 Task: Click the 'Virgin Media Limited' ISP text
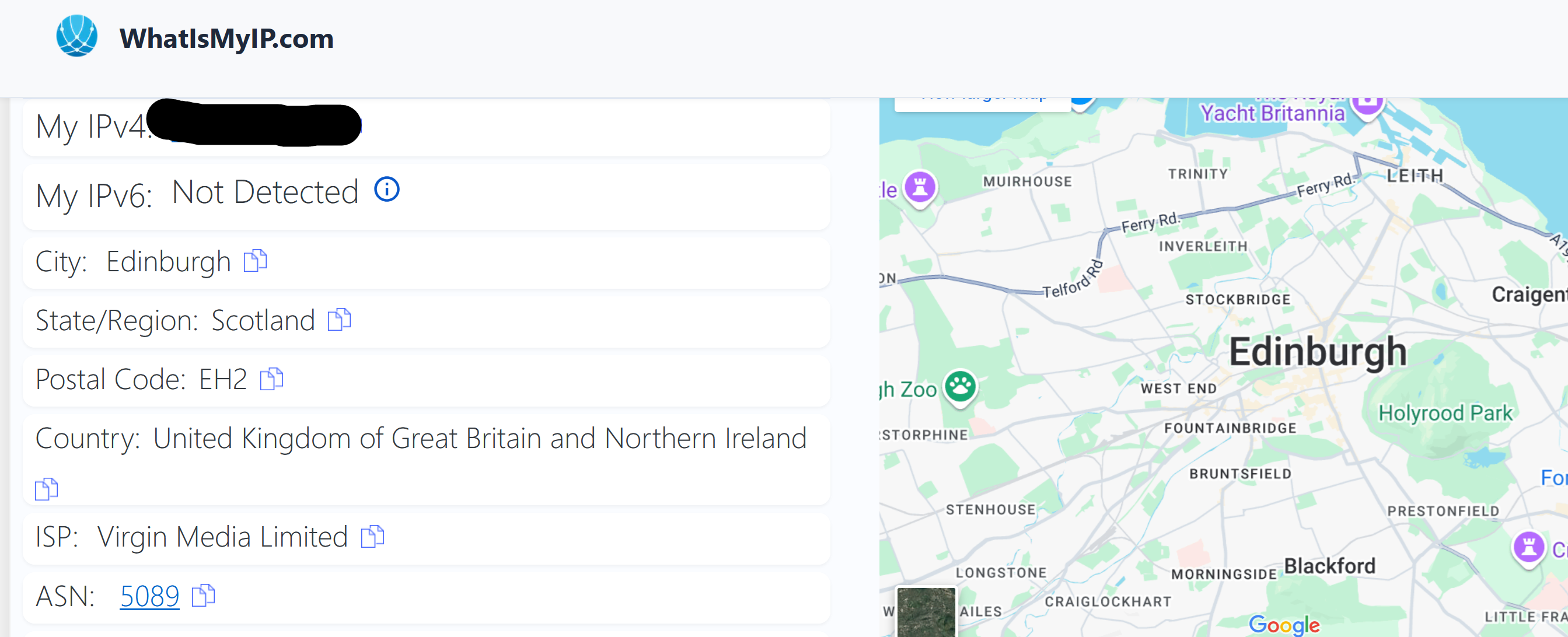(222, 537)
